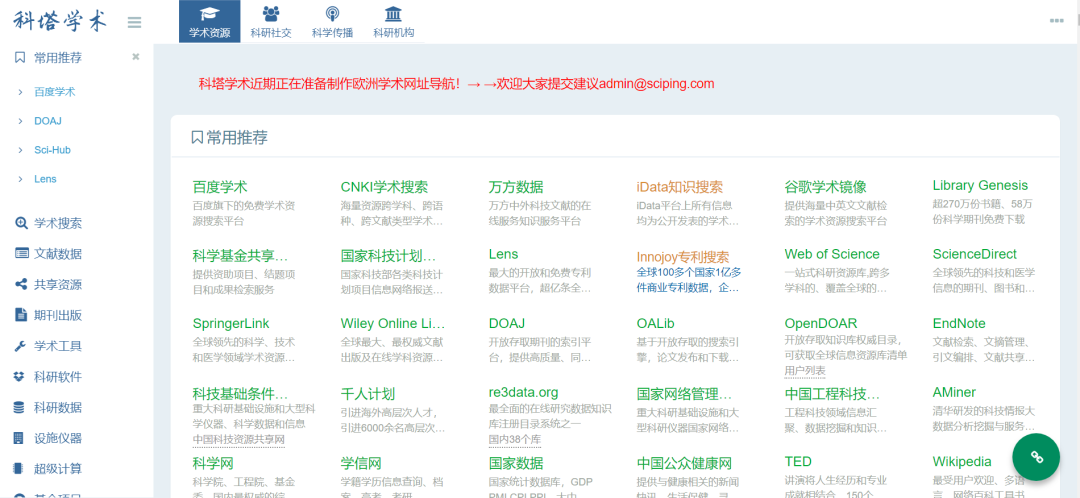
Task: Click the green floating link button
Action: coord(1036,457)
